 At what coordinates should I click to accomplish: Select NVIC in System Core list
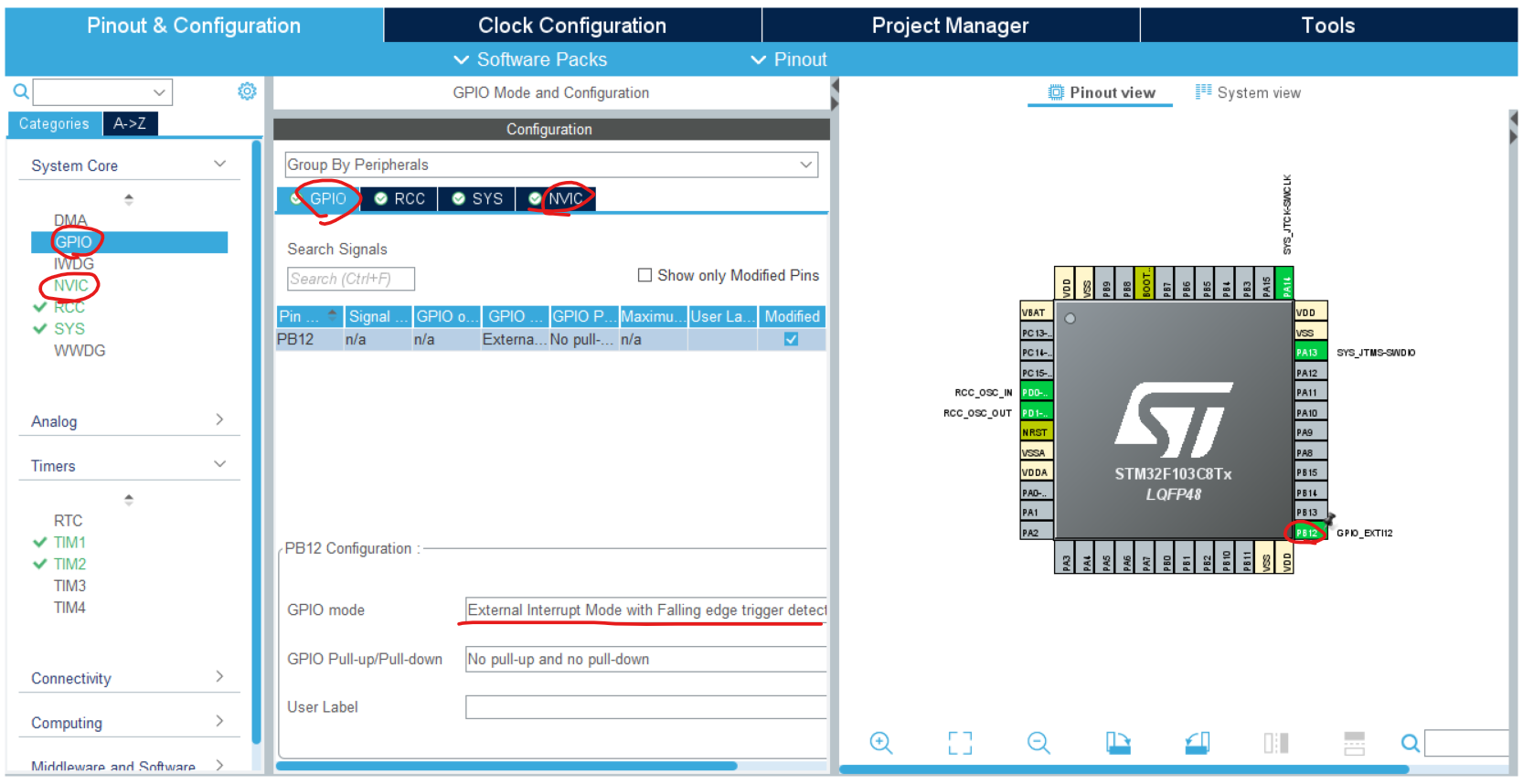71,286
